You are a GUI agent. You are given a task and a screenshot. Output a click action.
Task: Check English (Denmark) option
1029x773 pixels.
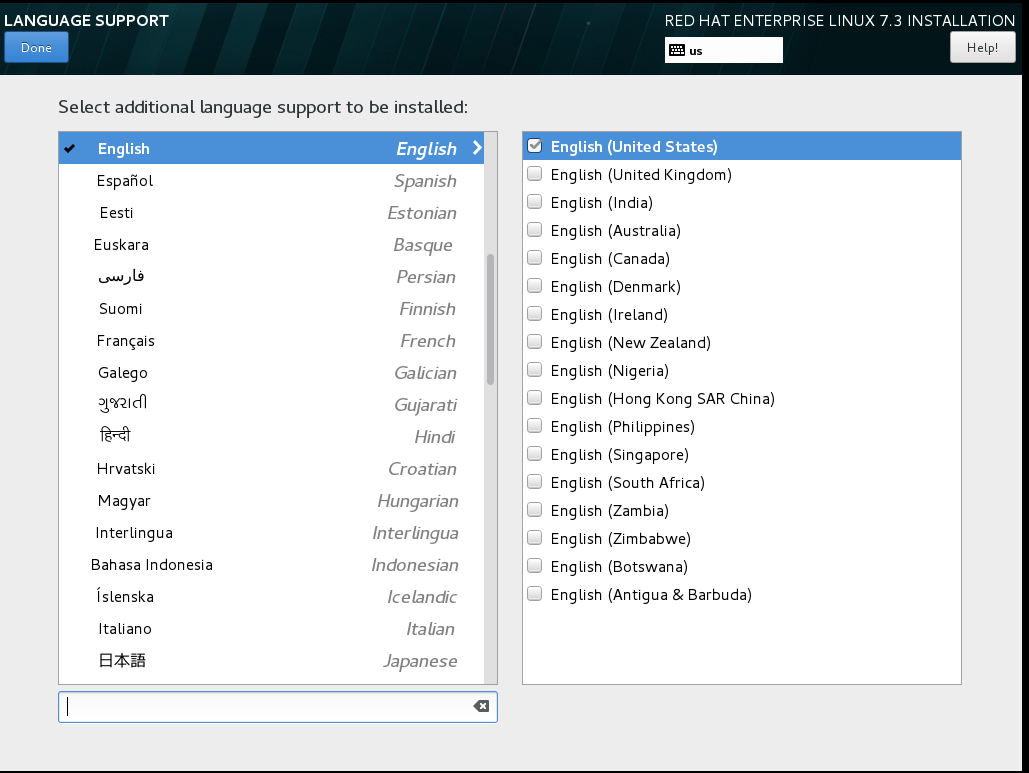[x=535, y=286]
